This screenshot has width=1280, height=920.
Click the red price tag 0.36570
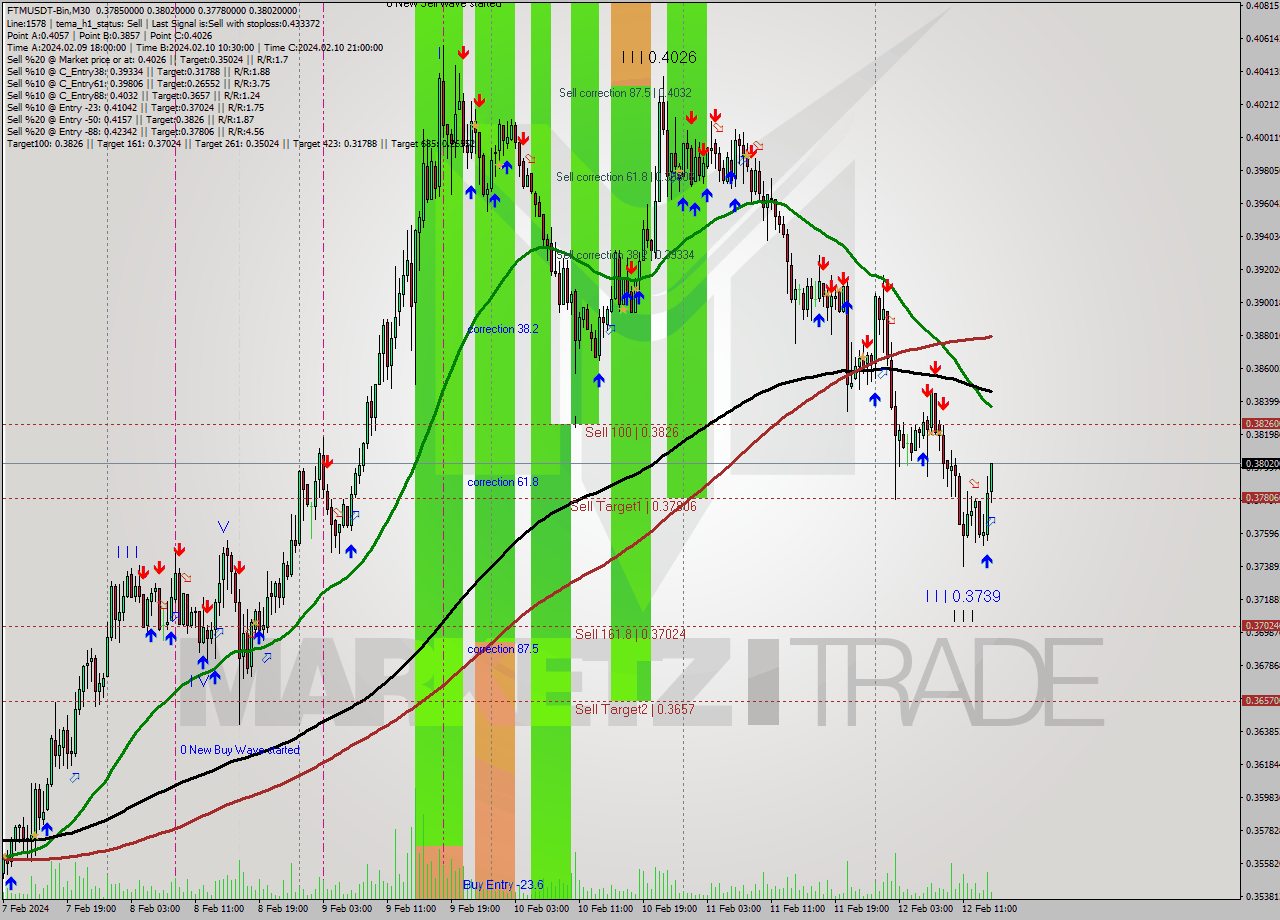point(1260,701)
